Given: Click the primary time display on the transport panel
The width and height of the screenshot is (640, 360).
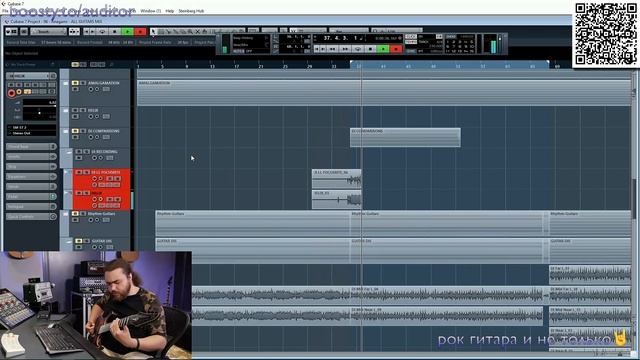Looking at the screenshot, I should tap(343, 38).
